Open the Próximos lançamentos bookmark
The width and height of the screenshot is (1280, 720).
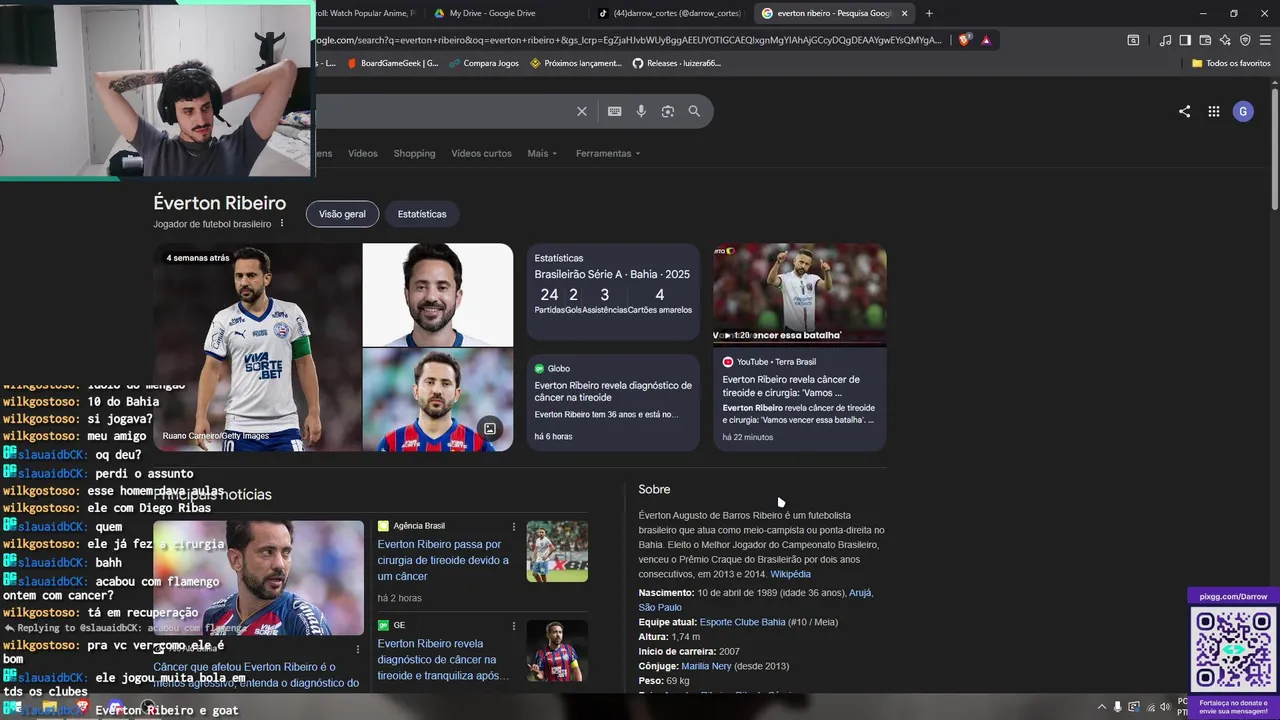pos(575,63)
